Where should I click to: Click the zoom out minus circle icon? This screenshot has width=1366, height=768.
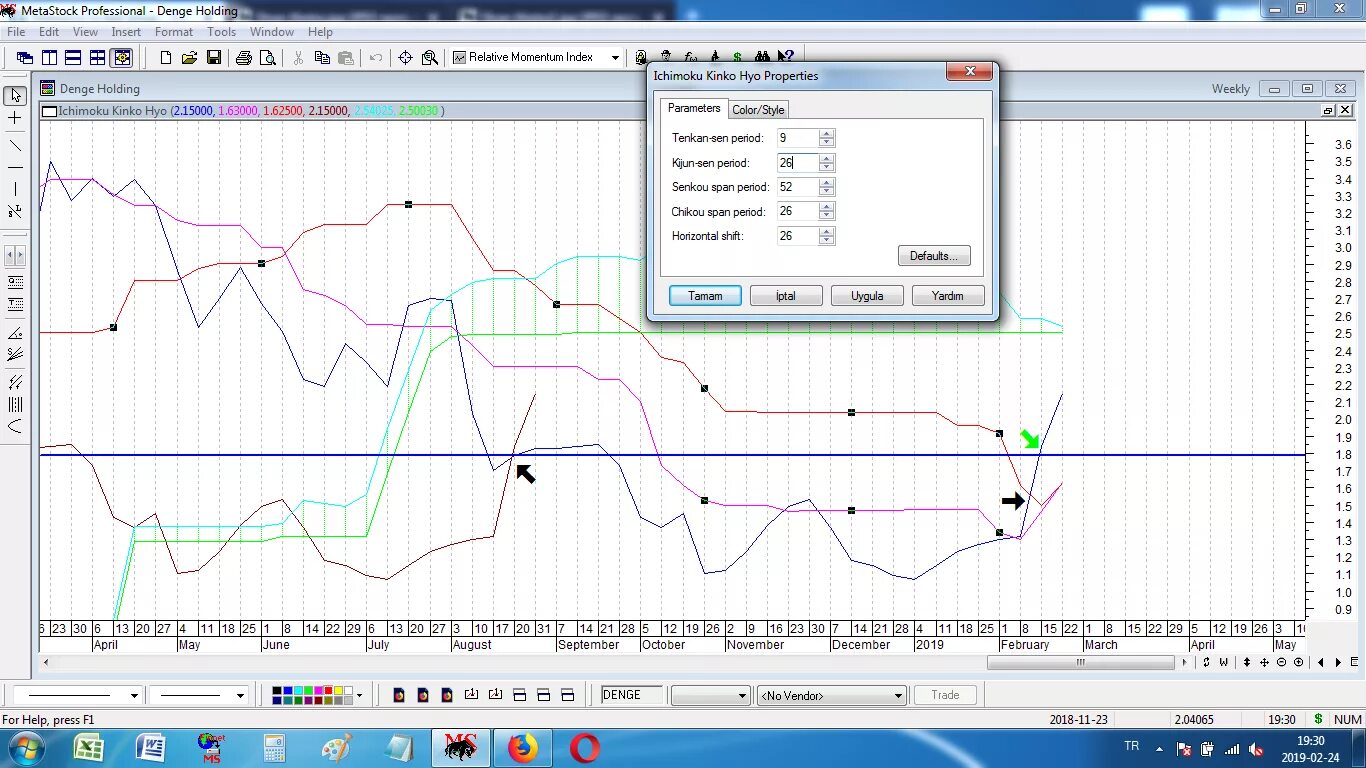pyautogui.click(x=1281, y=662)
